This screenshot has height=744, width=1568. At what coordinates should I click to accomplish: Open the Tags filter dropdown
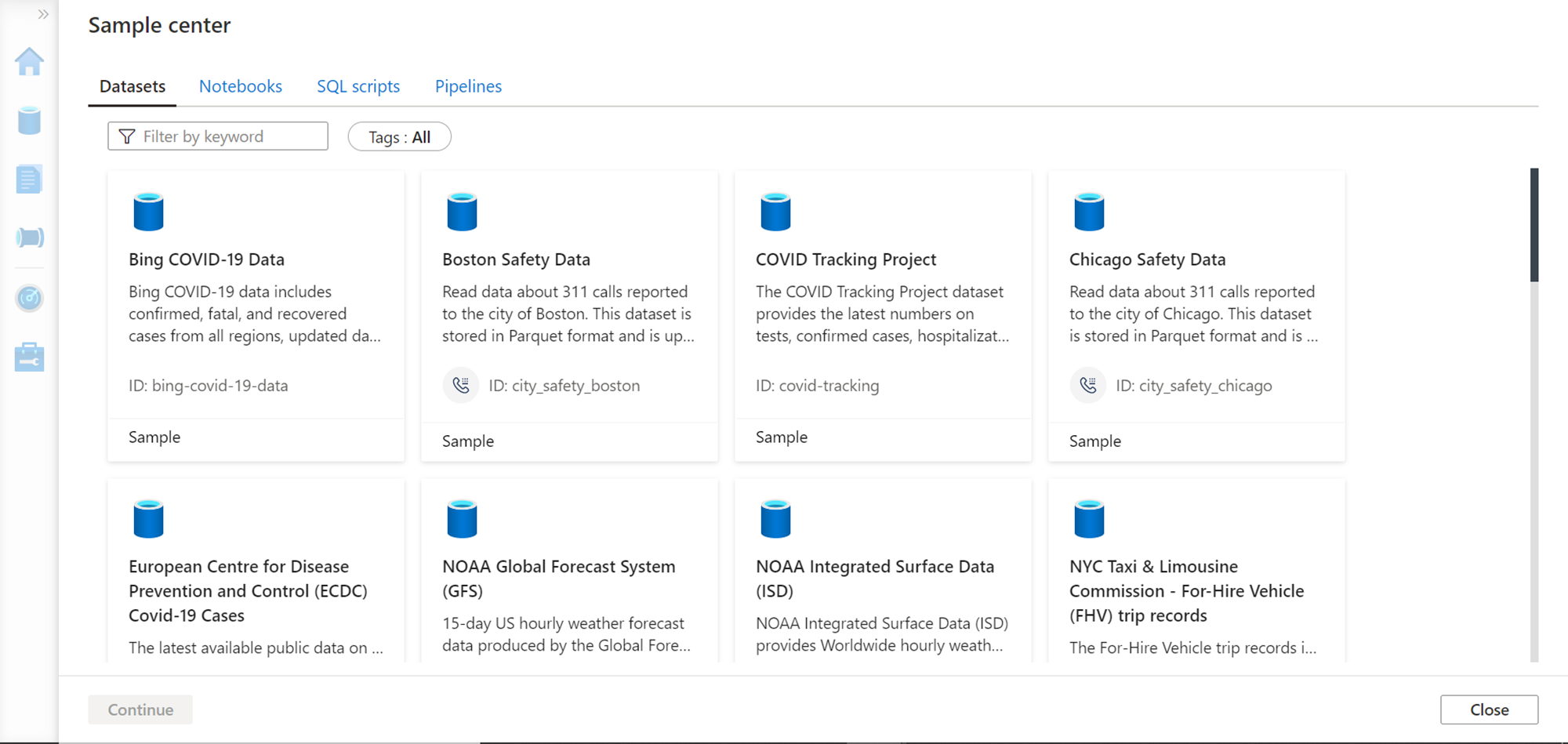pos(399,137)
